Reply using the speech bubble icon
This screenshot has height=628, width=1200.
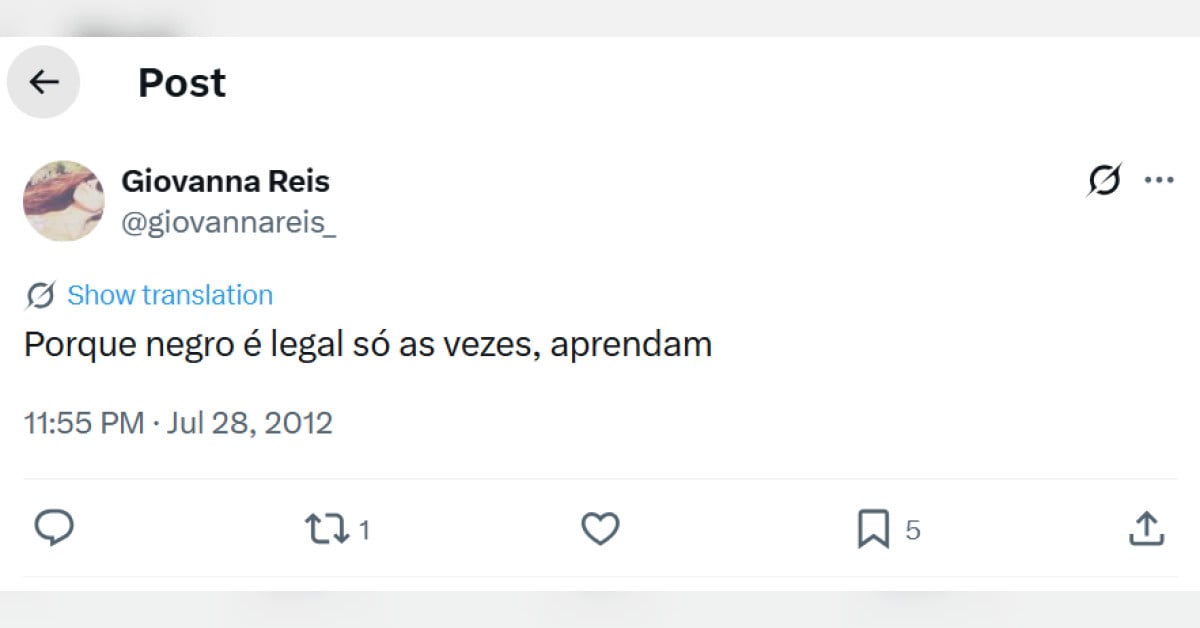pyautogui.click(x=54, y=528)
